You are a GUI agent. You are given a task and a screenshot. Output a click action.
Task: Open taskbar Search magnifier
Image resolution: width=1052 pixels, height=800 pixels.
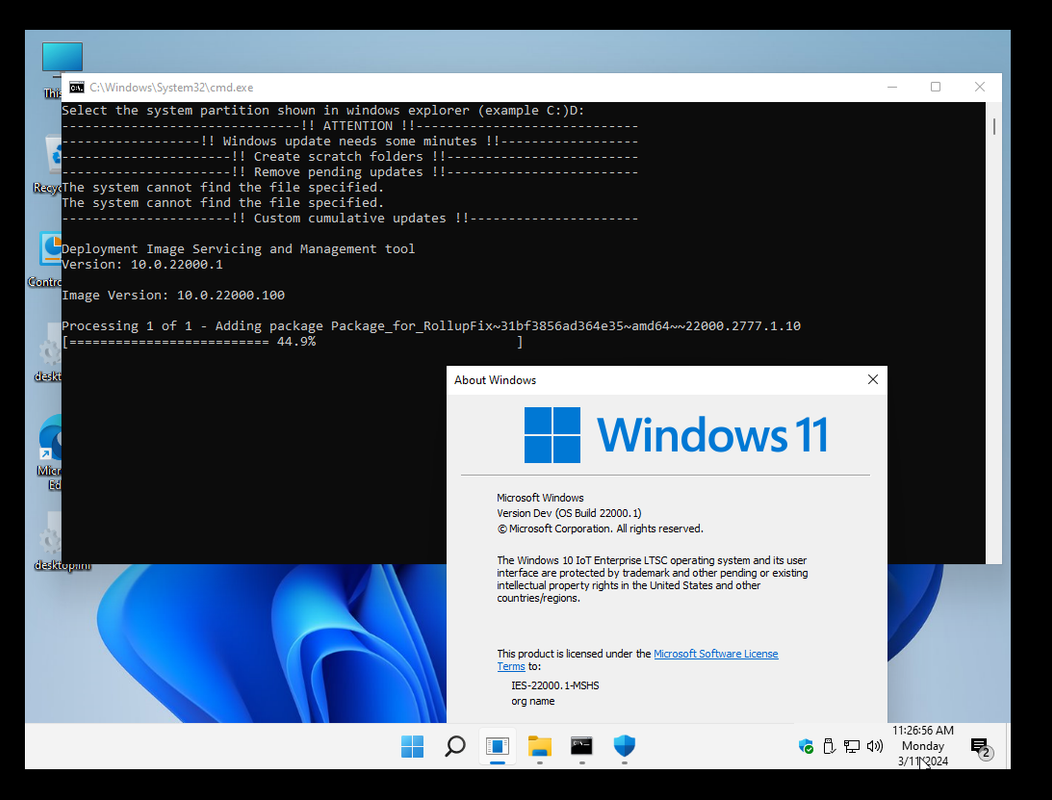455,746
